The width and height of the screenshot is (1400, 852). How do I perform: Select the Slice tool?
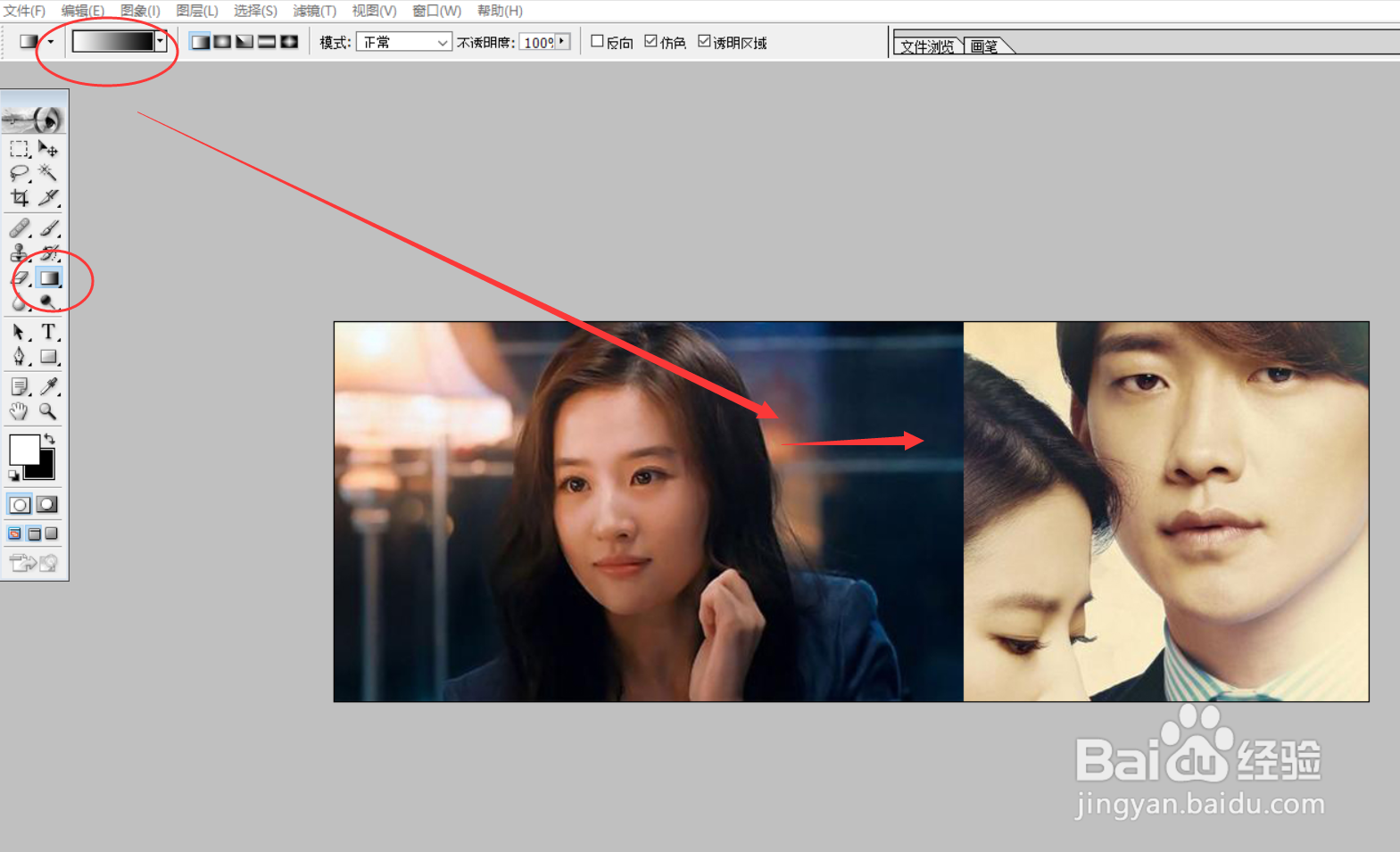pos(48,198)
